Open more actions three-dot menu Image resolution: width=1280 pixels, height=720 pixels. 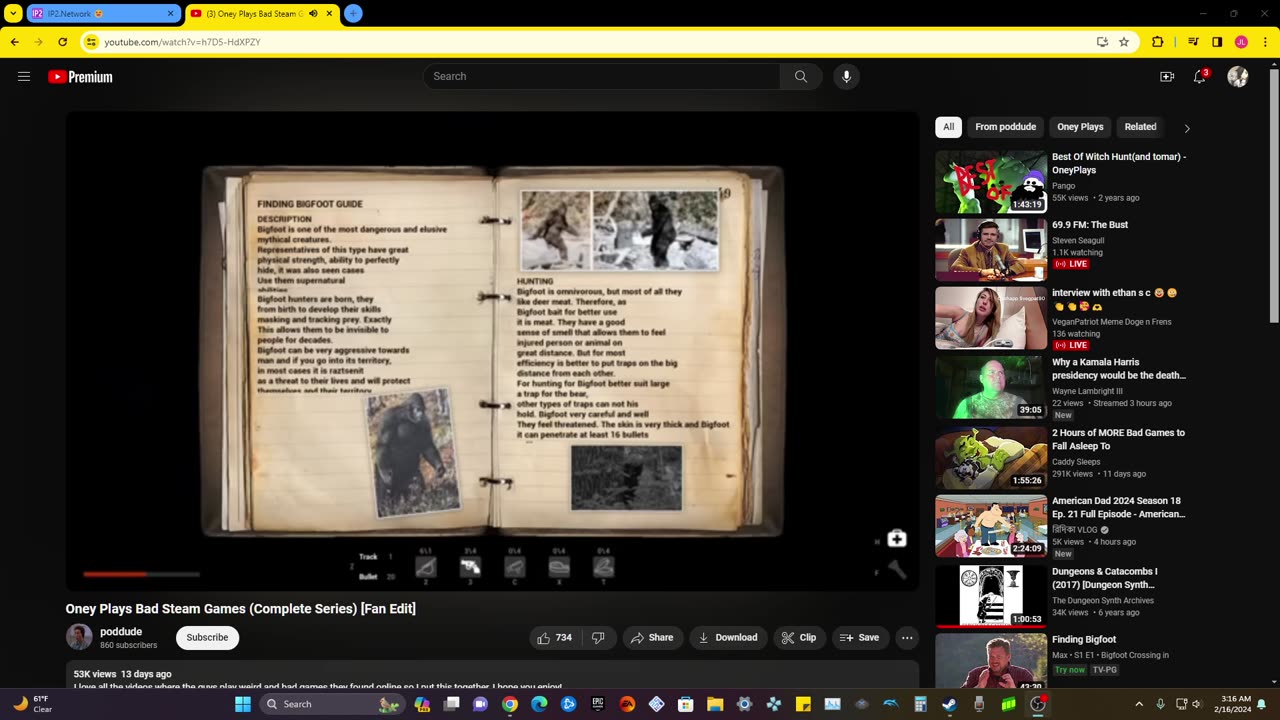(907, 638)
